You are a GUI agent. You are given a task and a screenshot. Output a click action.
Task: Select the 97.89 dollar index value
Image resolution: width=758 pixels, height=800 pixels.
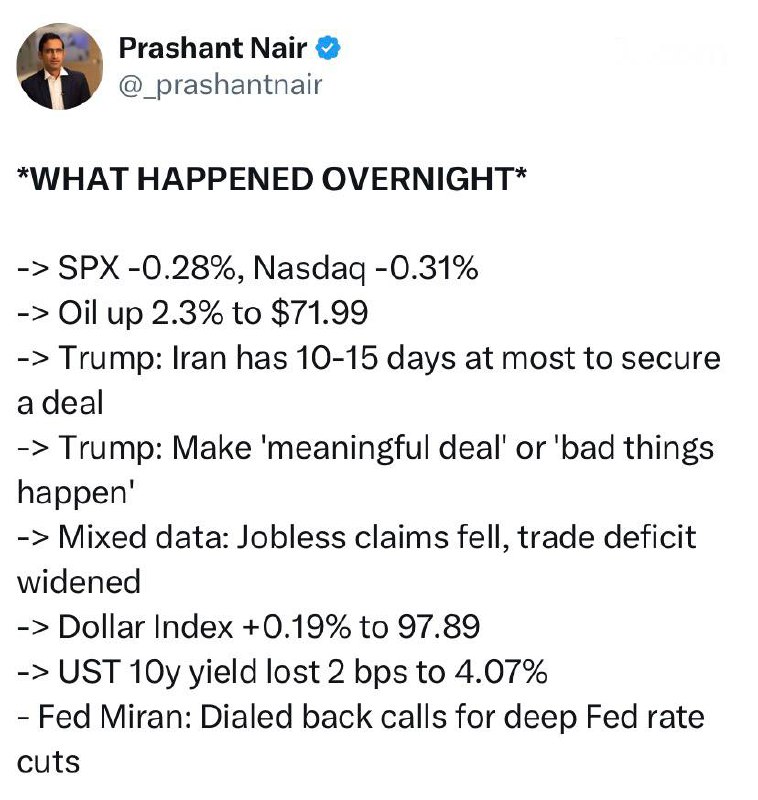pyautogui.click(x=439, y=626)
